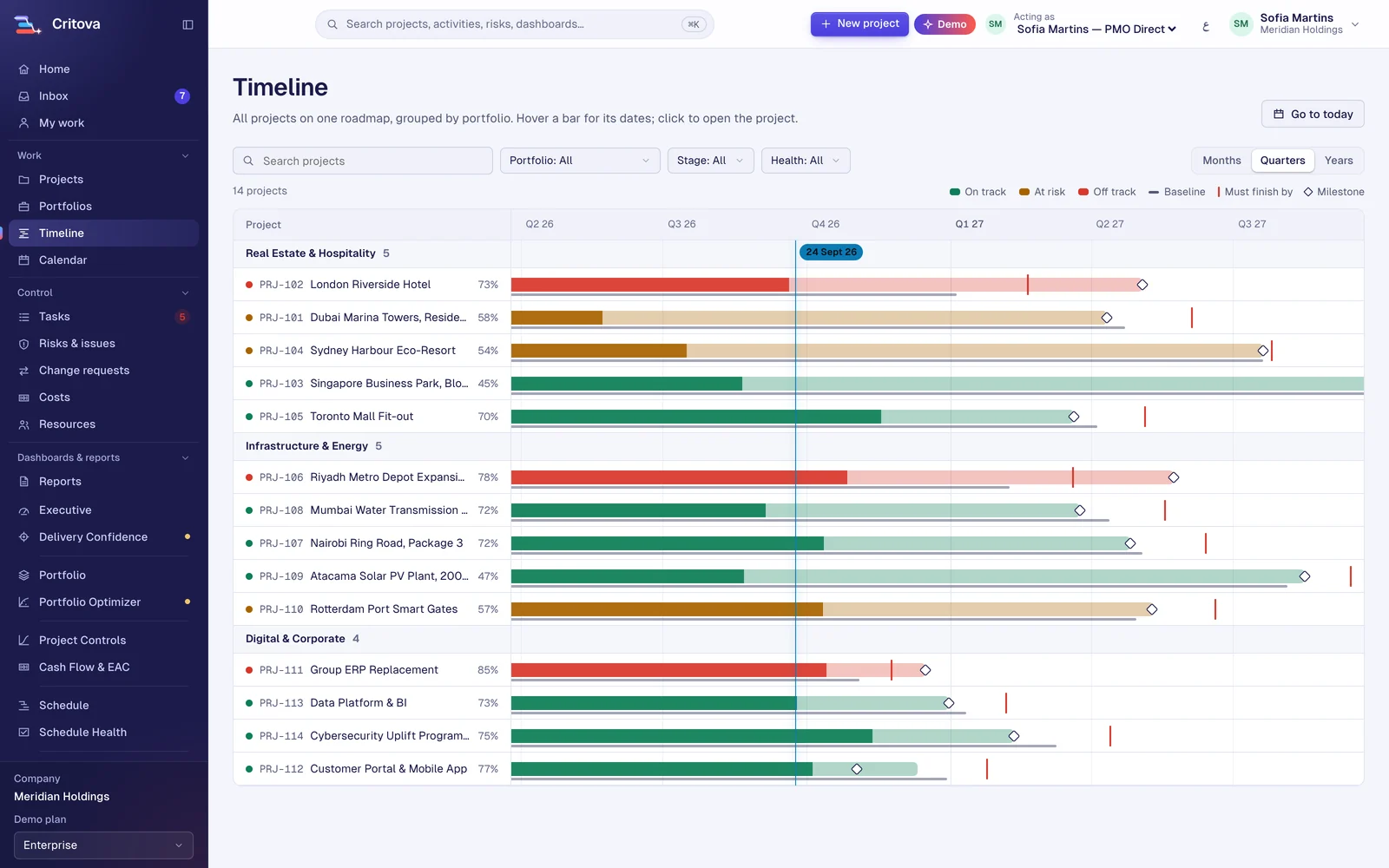Open PRJ-102 London Riverside Hotel

(372, 285)
